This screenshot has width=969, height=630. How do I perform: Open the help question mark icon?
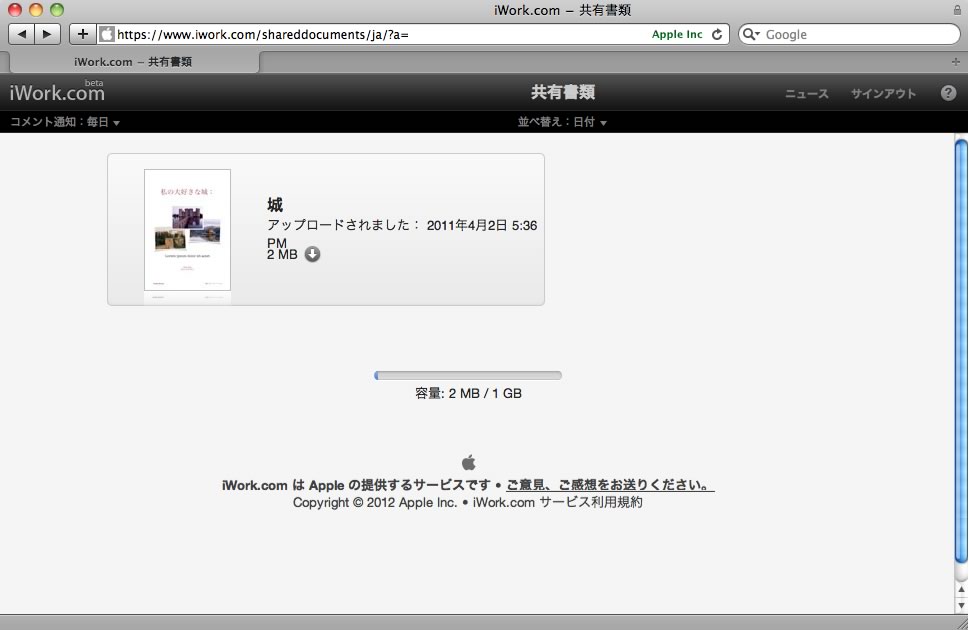[x=948, y=93]
